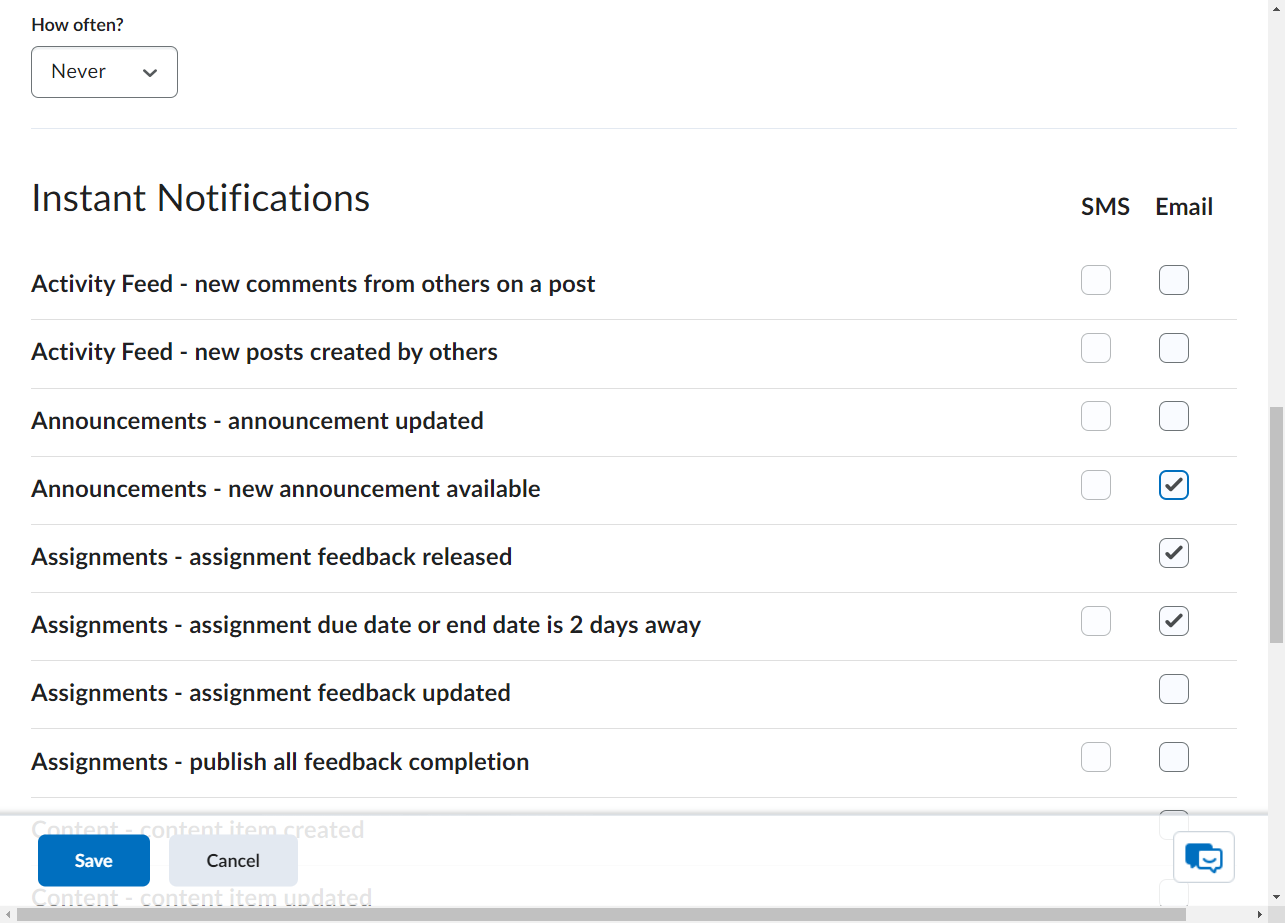Click 'Activity Feed - new posts created by others' text
Screen dimensions: 1285x923
[264, 352]
